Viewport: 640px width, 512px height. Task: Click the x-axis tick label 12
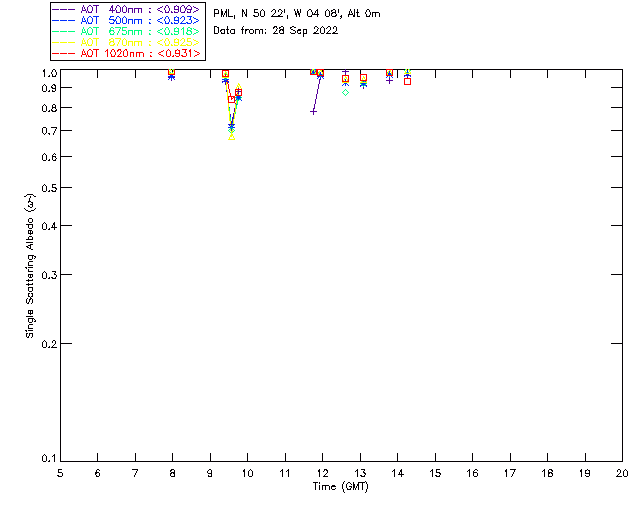pos(322,473)
